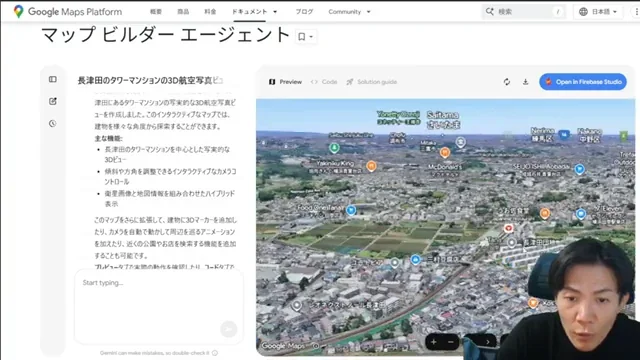Screen dimensions: 640x360
Task: Zoom out with the map minus button
Action: tap(451, 342)
